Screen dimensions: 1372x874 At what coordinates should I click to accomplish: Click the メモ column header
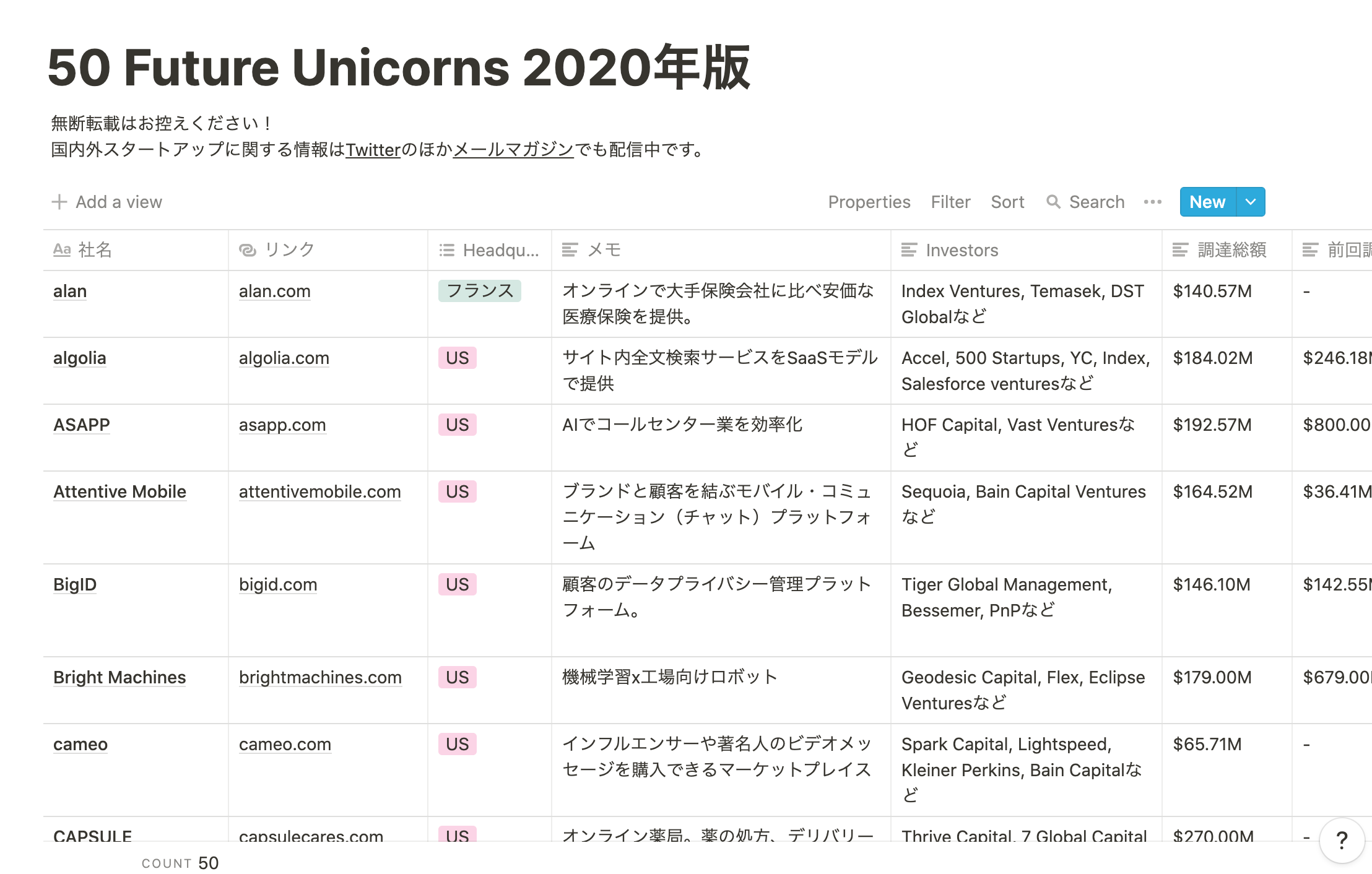click(x=721, y=250)
